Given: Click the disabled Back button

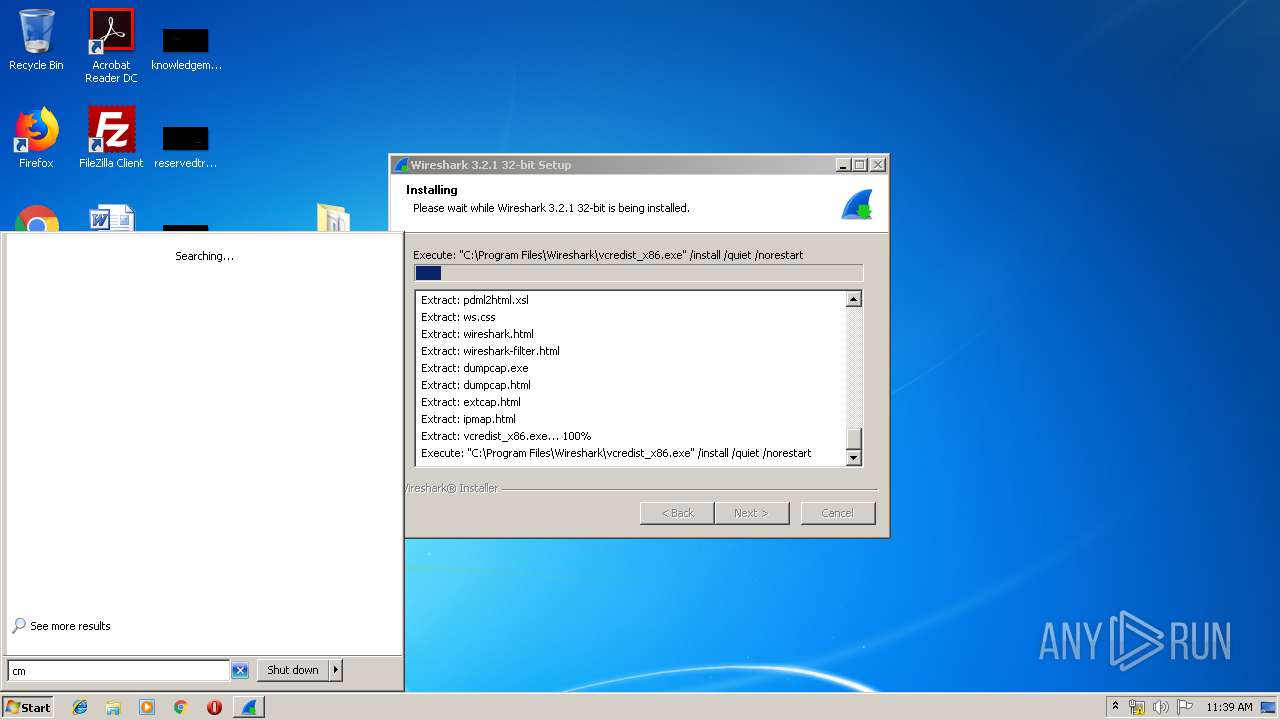Looking at the screenshot, I should (x=677, y=513).
